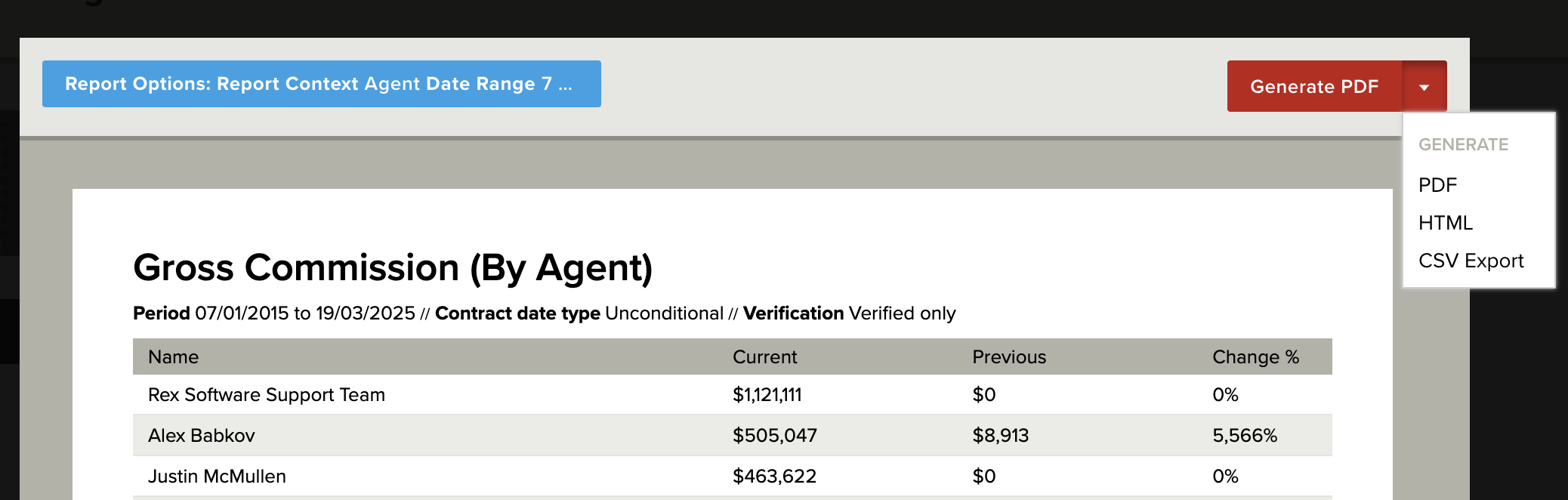Open the Report Options settings bar

[322, 84]
